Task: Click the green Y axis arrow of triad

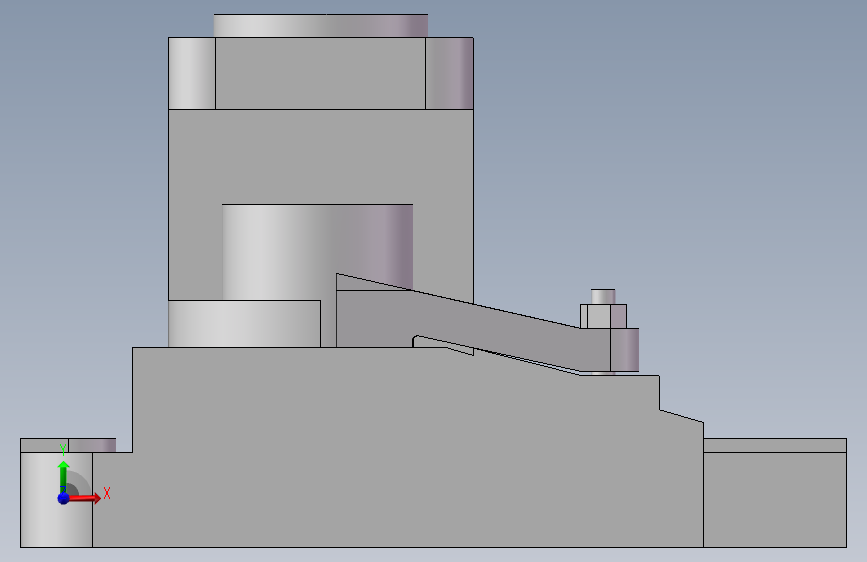Action: [x=64, y=477]
